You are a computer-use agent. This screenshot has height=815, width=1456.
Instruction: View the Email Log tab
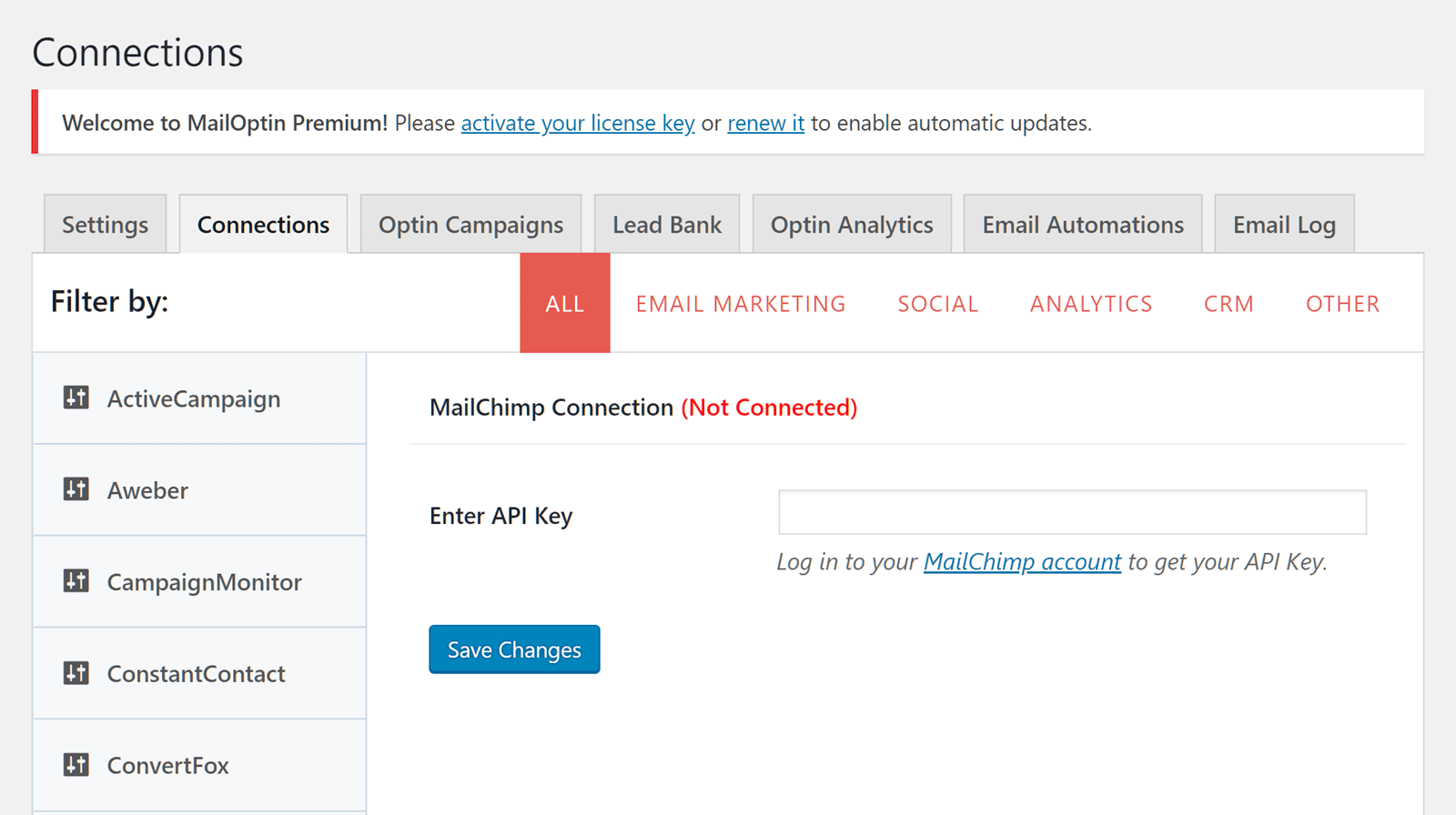click(x=1284, y=225)
